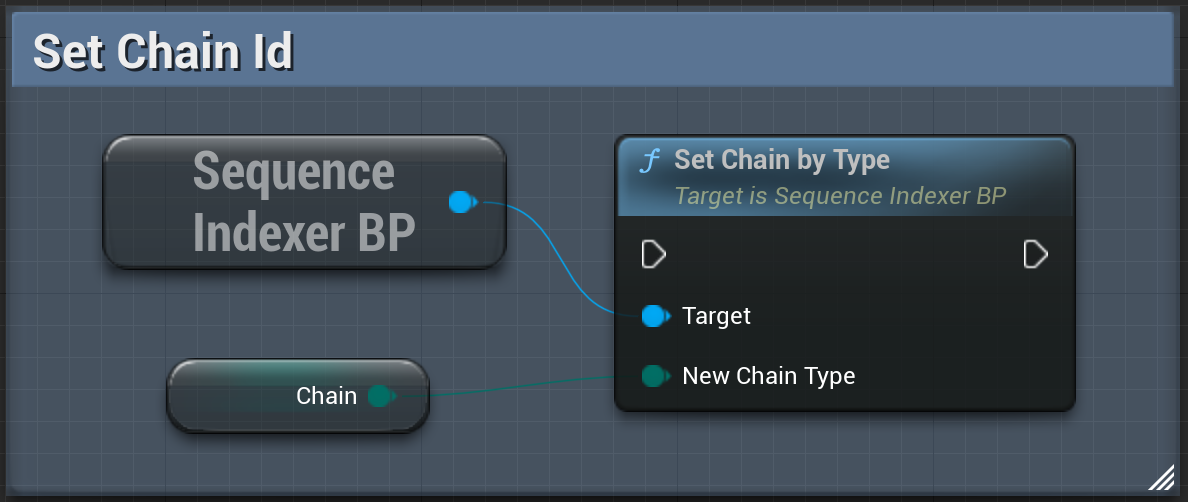The image size is (1188, 502).
Task: Click the blue output pin of Sequence Indexer BP
Action: tap(460, 202)
